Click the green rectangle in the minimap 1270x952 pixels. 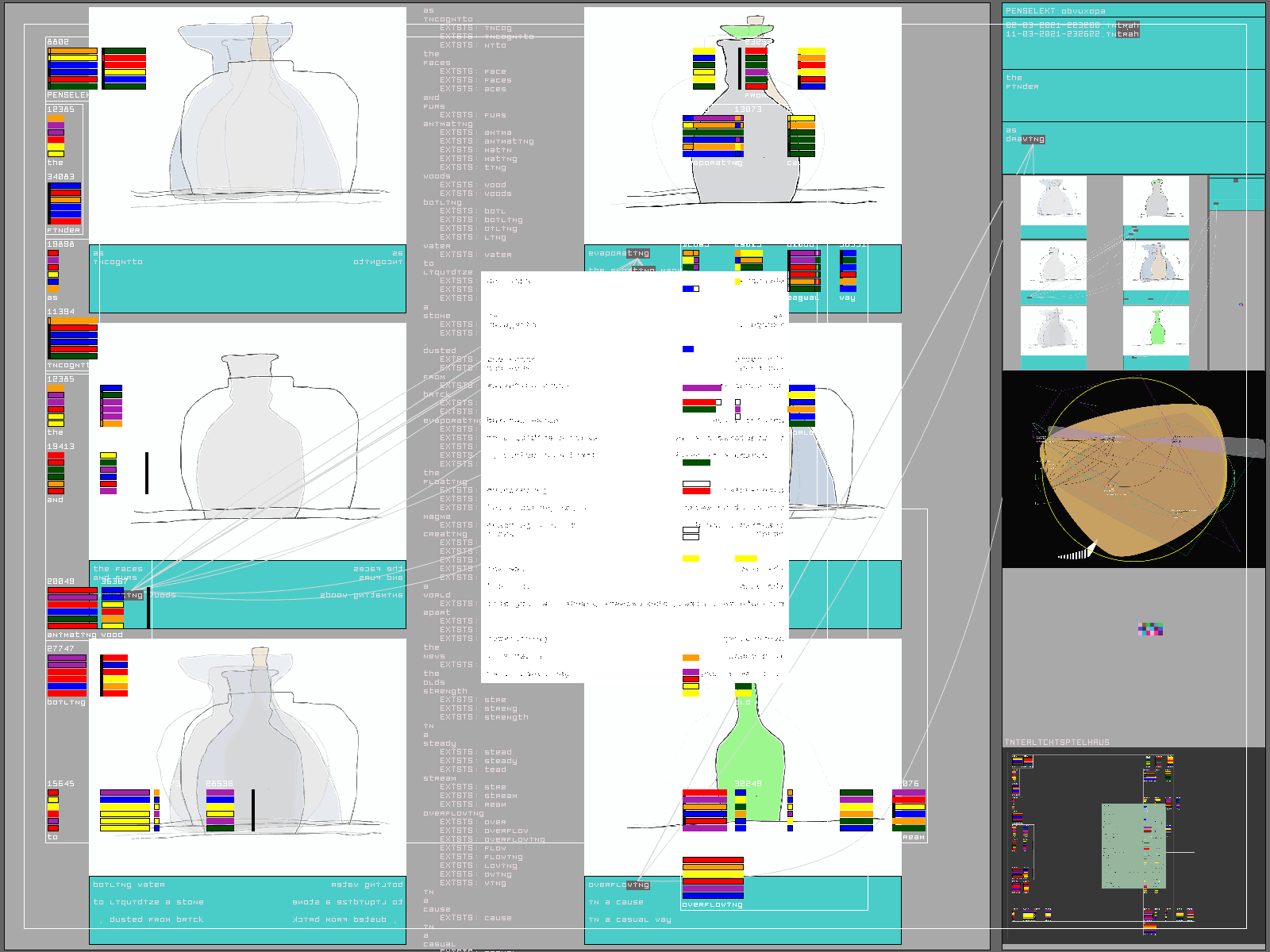pos(1133,846)
